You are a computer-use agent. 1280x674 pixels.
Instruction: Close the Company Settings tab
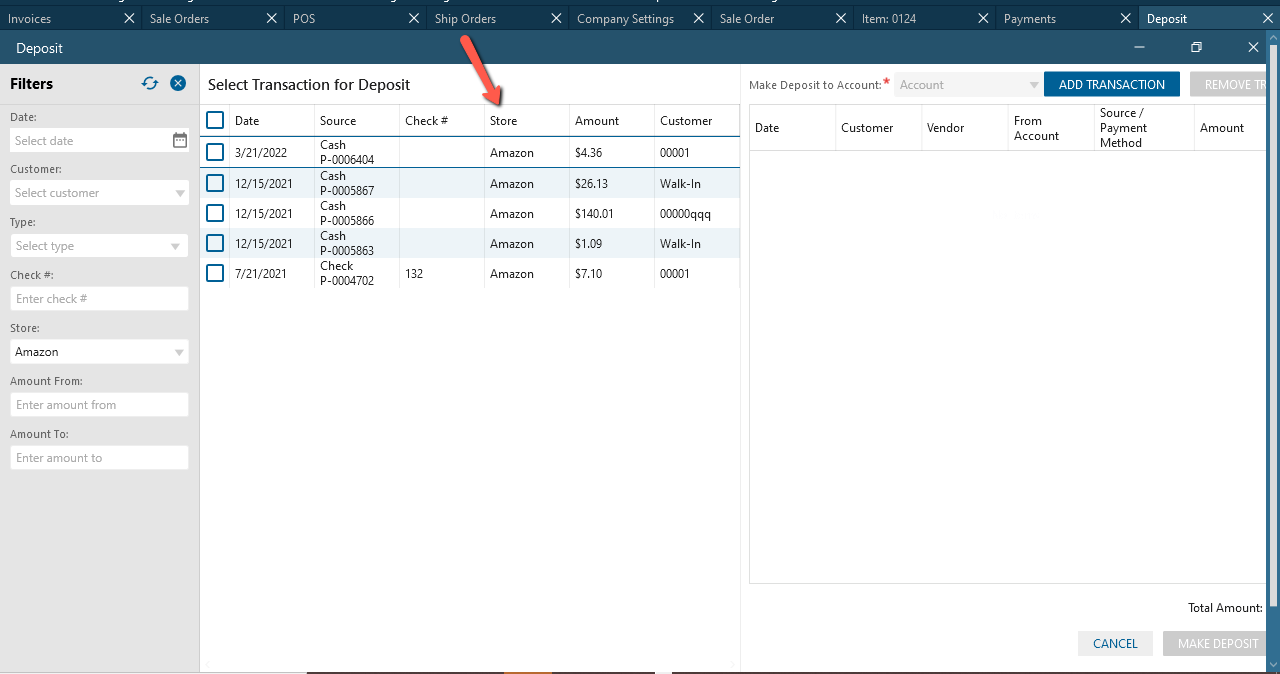click(x=700, y=19)
